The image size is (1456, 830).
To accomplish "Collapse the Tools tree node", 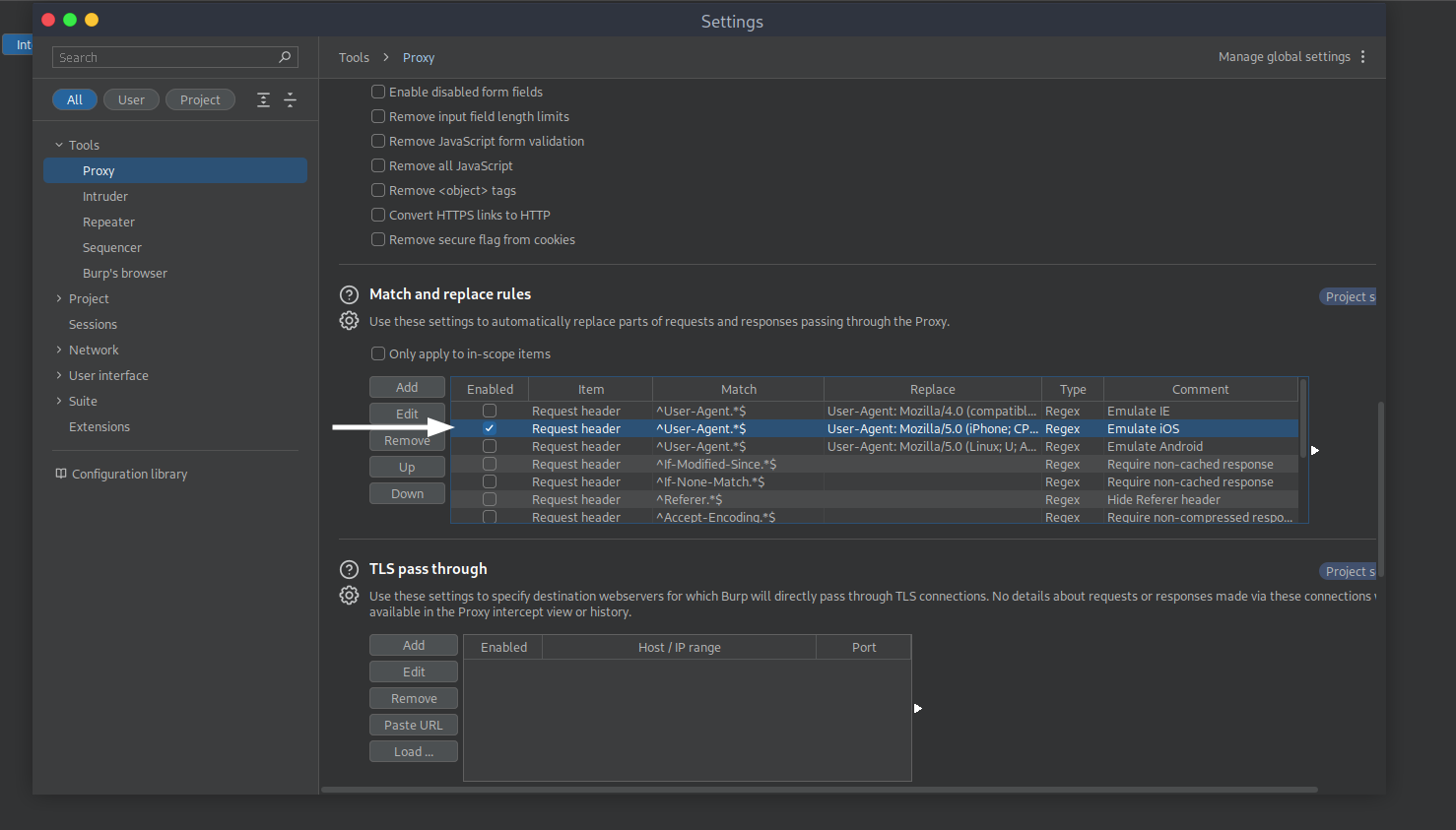I will [59, 145].
